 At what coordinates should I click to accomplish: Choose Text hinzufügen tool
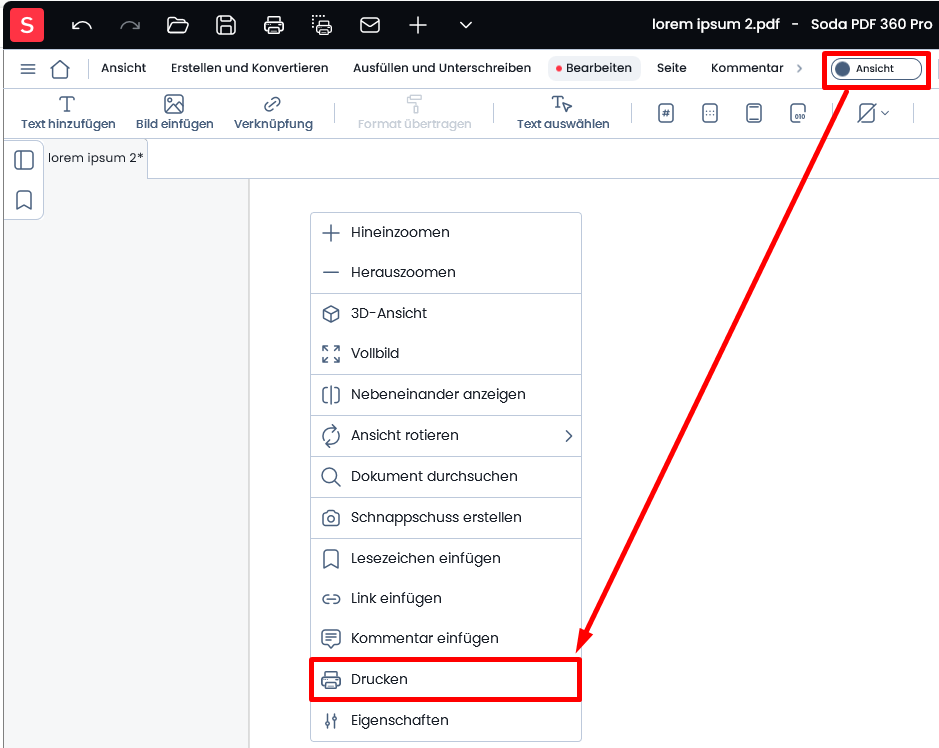[x=68, y=113]
